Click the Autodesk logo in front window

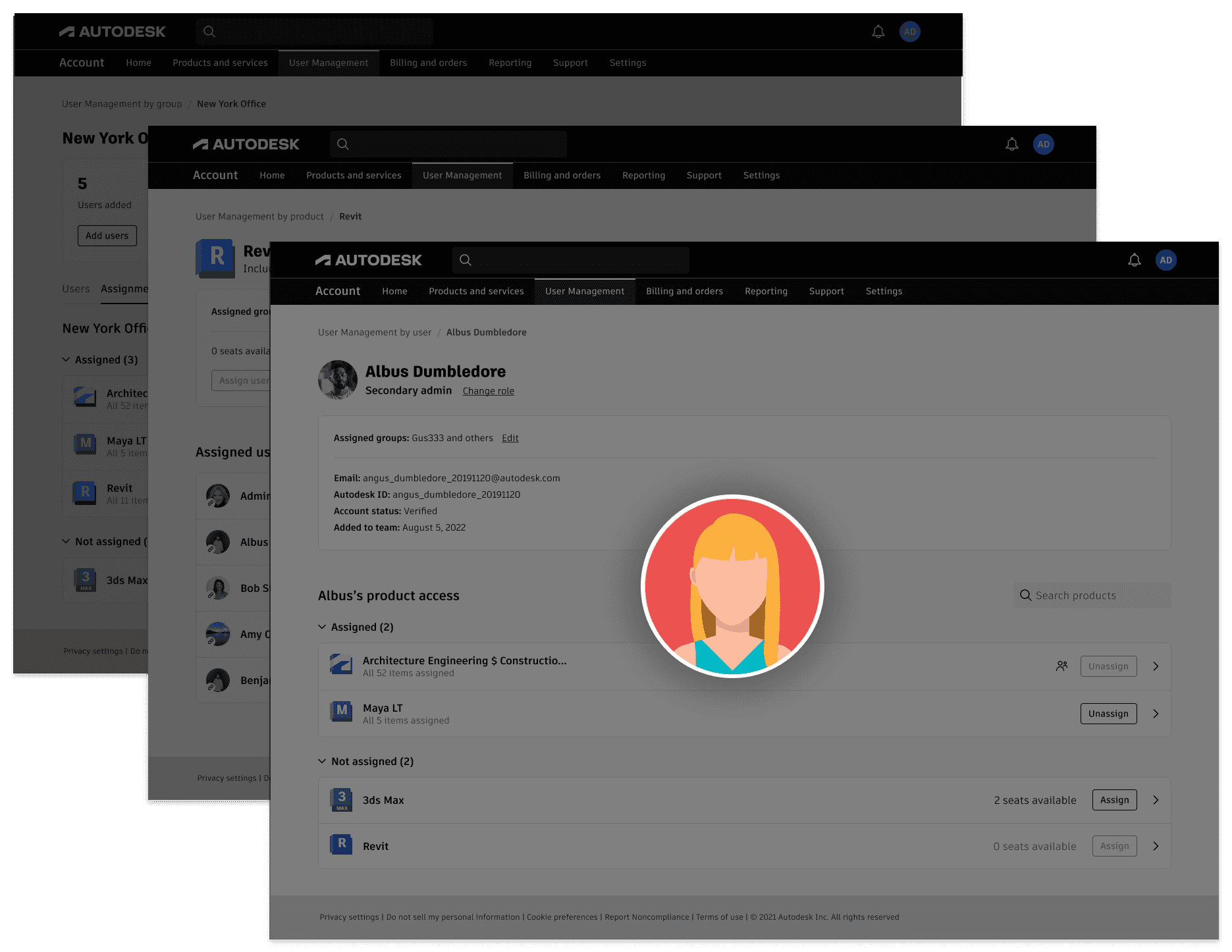click(x=368, y=260)
